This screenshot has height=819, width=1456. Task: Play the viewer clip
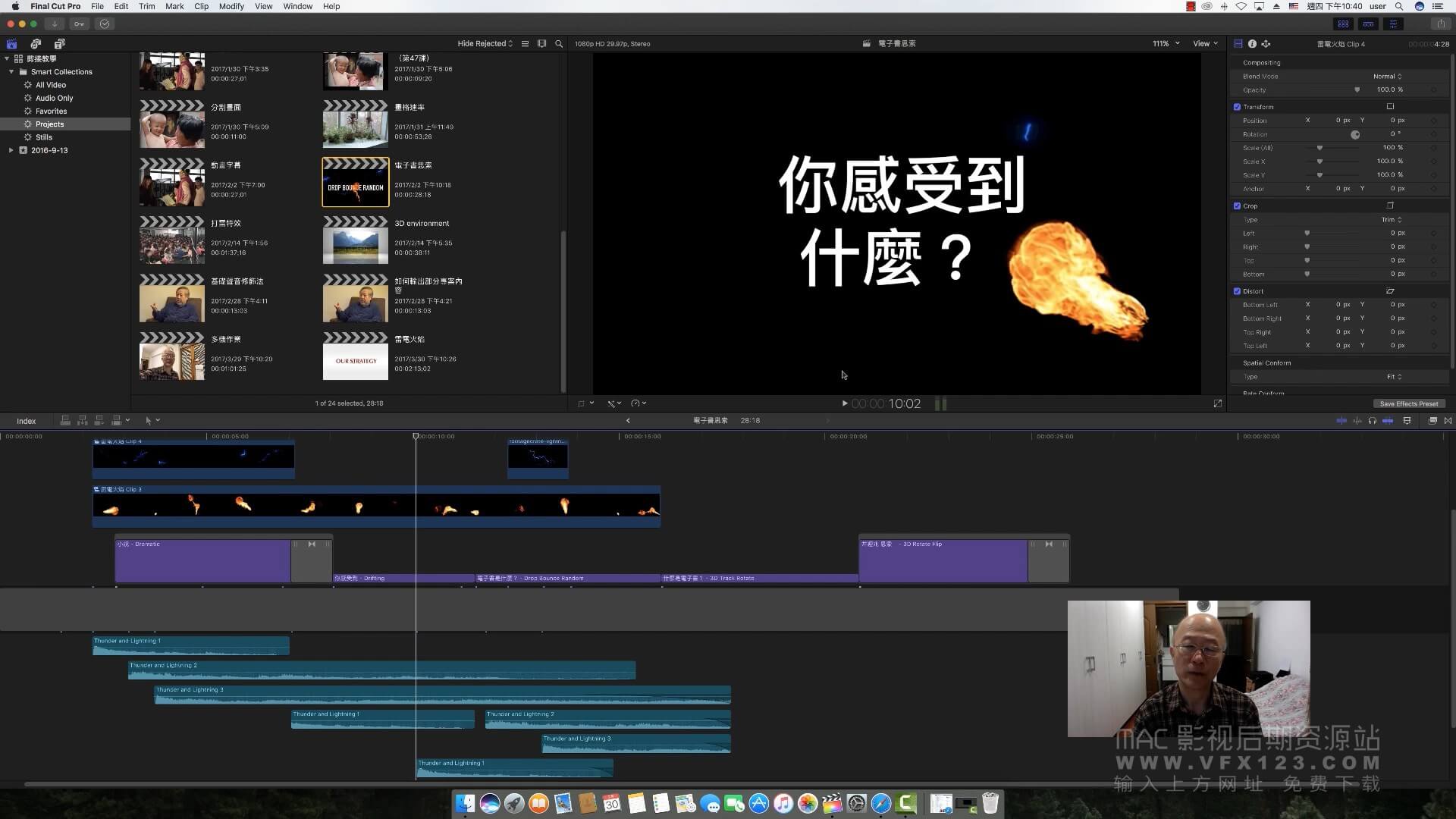click(x=845, y=403)
